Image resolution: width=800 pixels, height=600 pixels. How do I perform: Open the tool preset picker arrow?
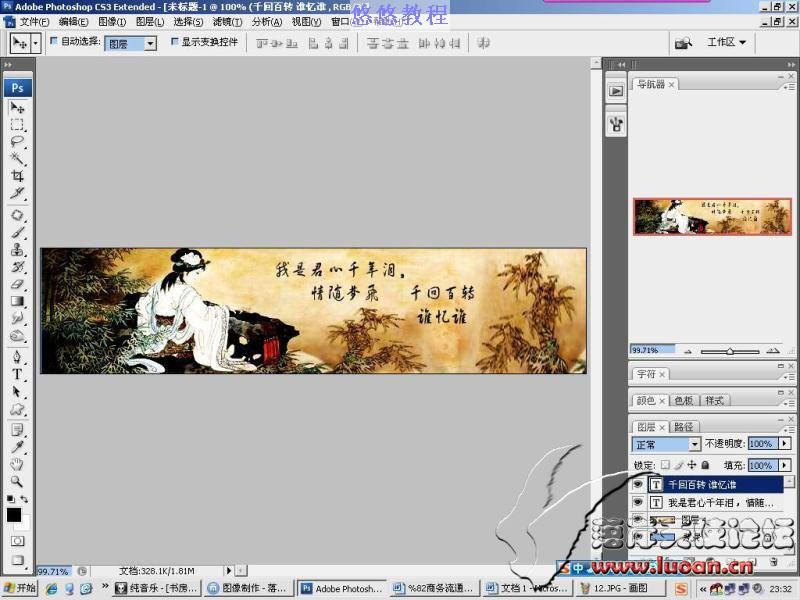36,43
